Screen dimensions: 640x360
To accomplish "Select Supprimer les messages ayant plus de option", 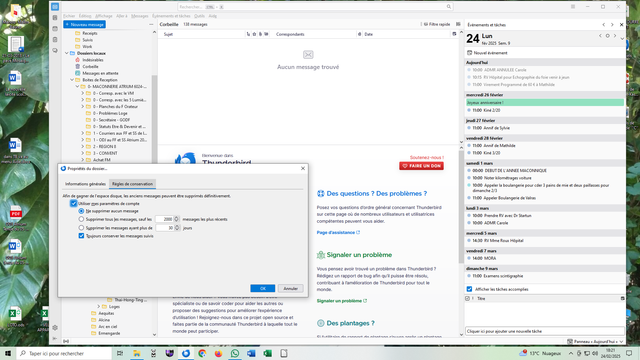I will coord(81,228).
